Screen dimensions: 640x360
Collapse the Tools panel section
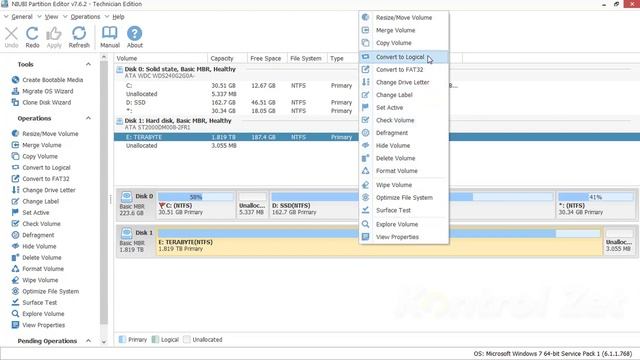tap(88, 64)
